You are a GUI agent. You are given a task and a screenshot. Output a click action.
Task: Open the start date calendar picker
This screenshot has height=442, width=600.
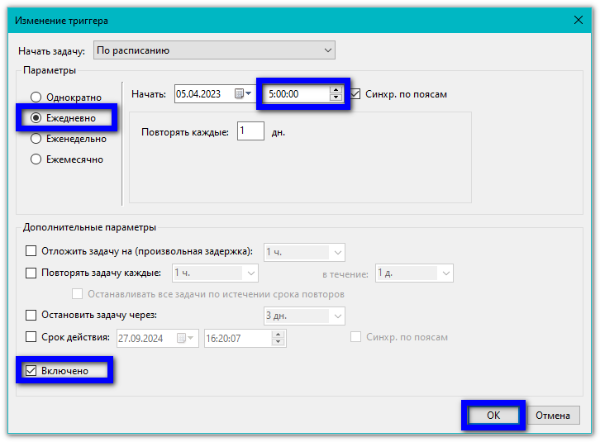pyautogui.click(x=242, y=94)
